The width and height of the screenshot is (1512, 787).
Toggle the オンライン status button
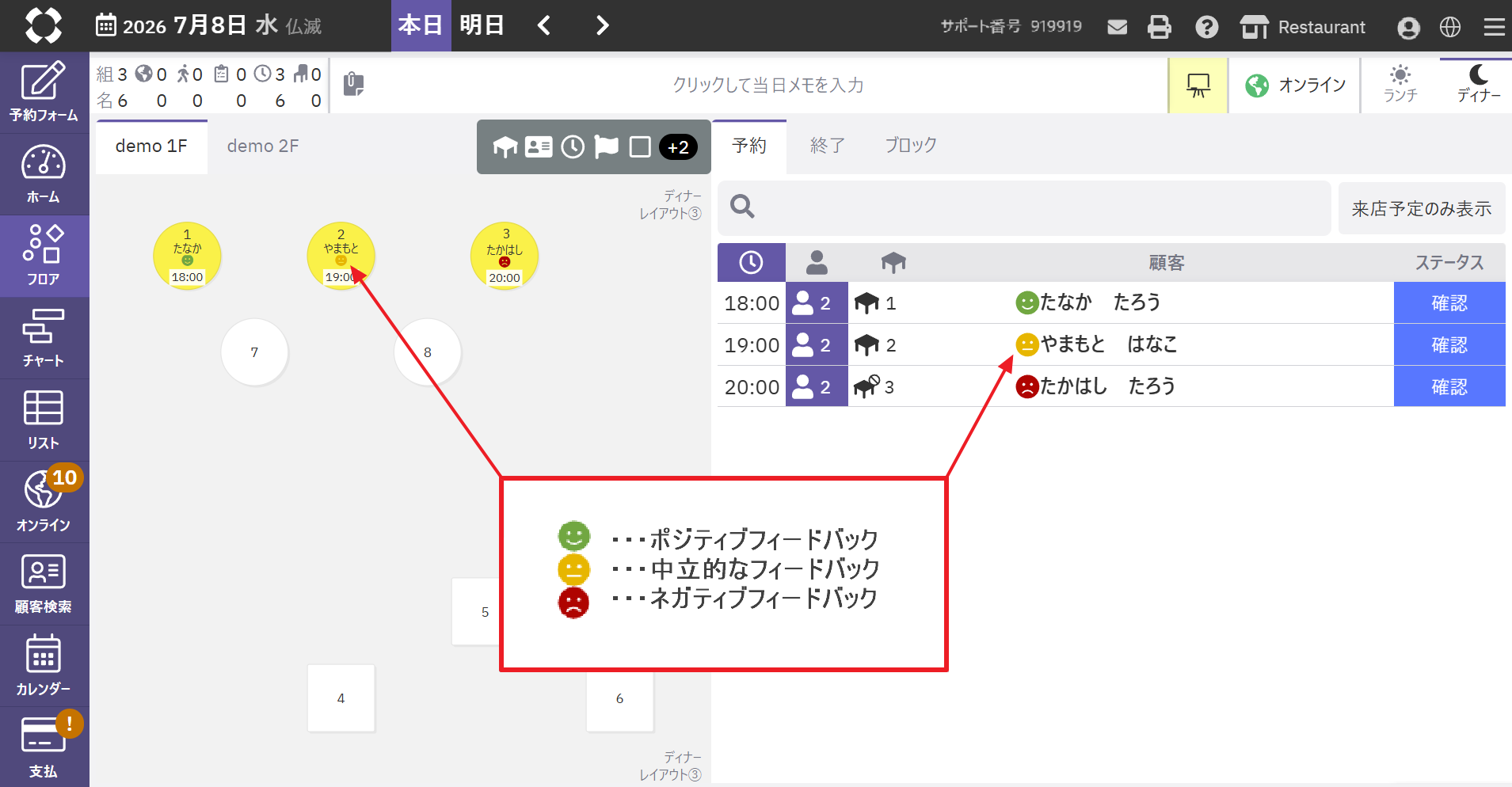pyautogui.click(x=1295, y=86)
